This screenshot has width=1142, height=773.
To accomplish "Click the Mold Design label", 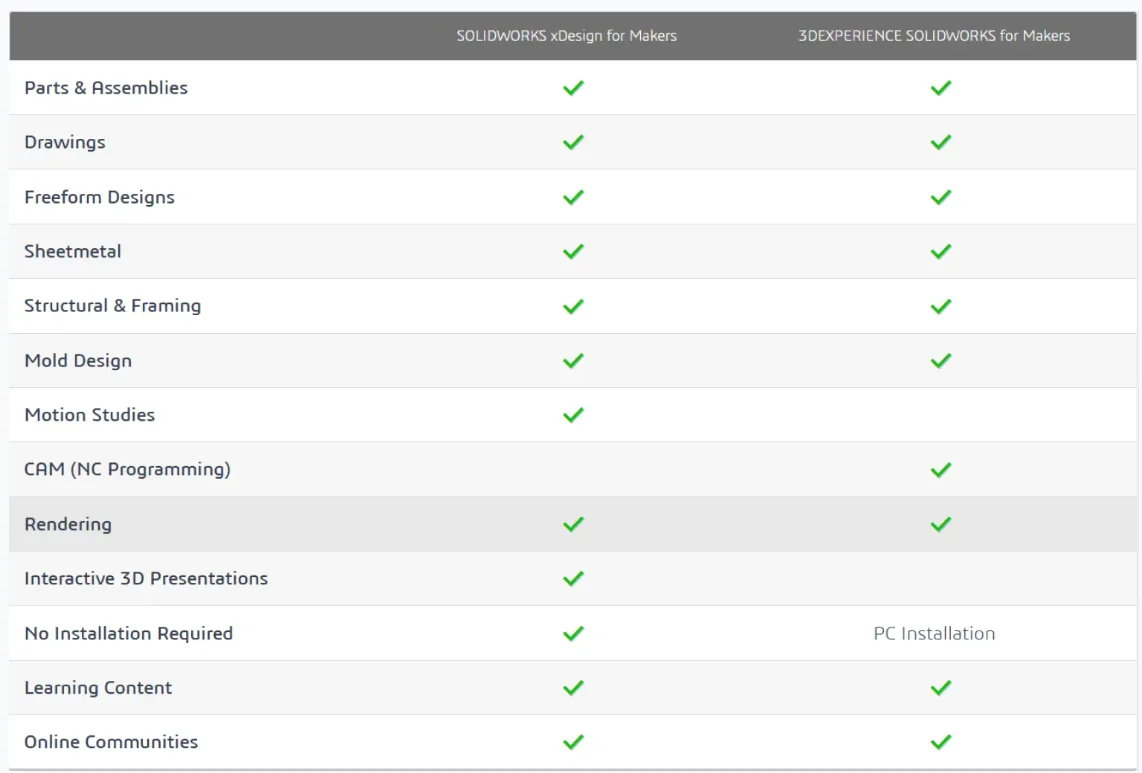I will click(78, 361).
